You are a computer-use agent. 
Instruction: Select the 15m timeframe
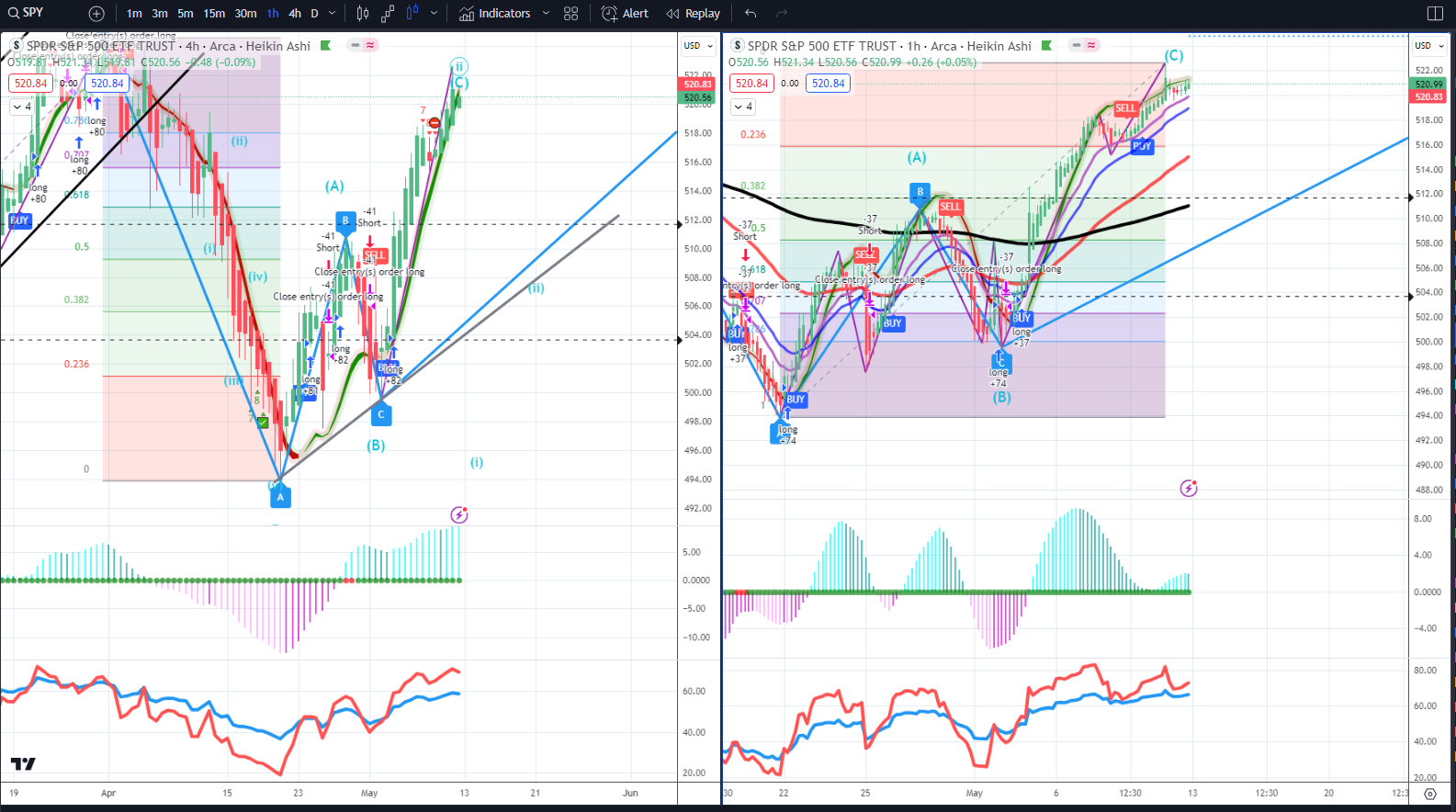coord(214,14)
